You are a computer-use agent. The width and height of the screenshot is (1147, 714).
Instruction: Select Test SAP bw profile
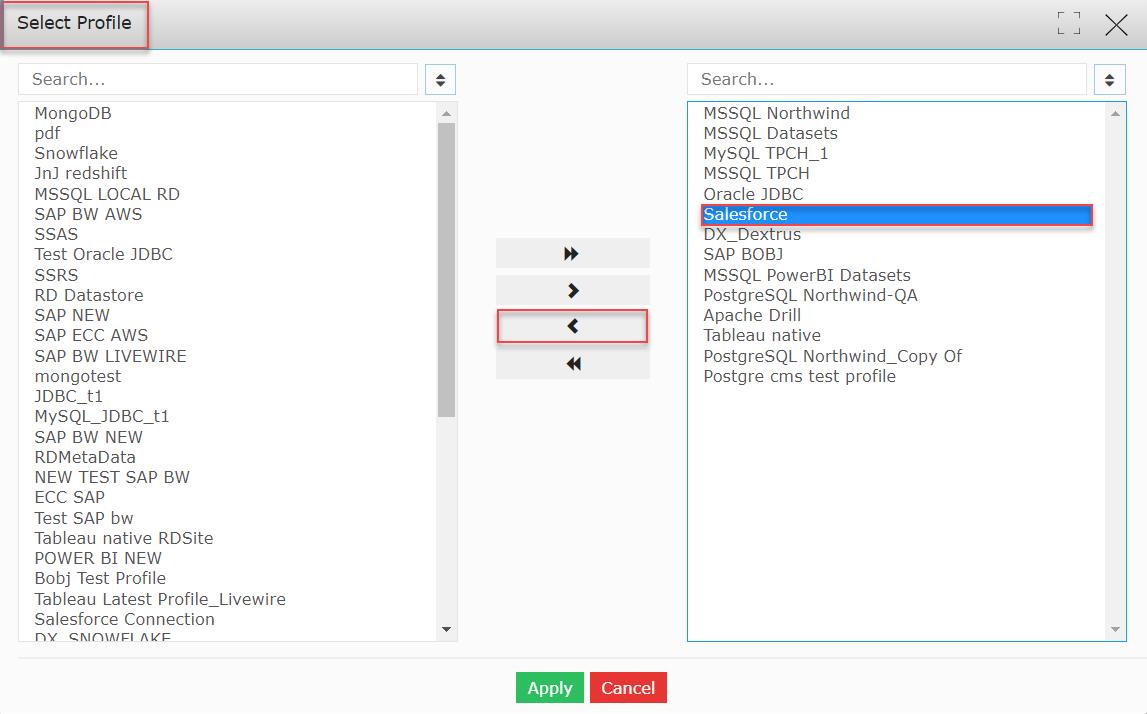(83, 518)
